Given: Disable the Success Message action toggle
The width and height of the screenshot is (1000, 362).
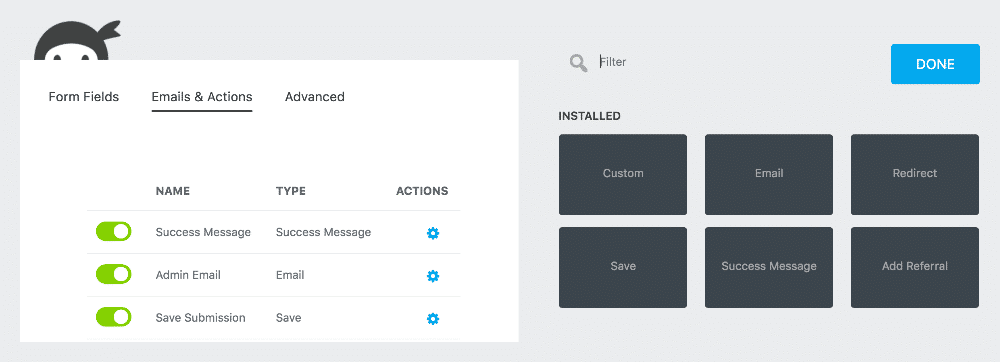Looking at the screenshot, I should point(114,231).
